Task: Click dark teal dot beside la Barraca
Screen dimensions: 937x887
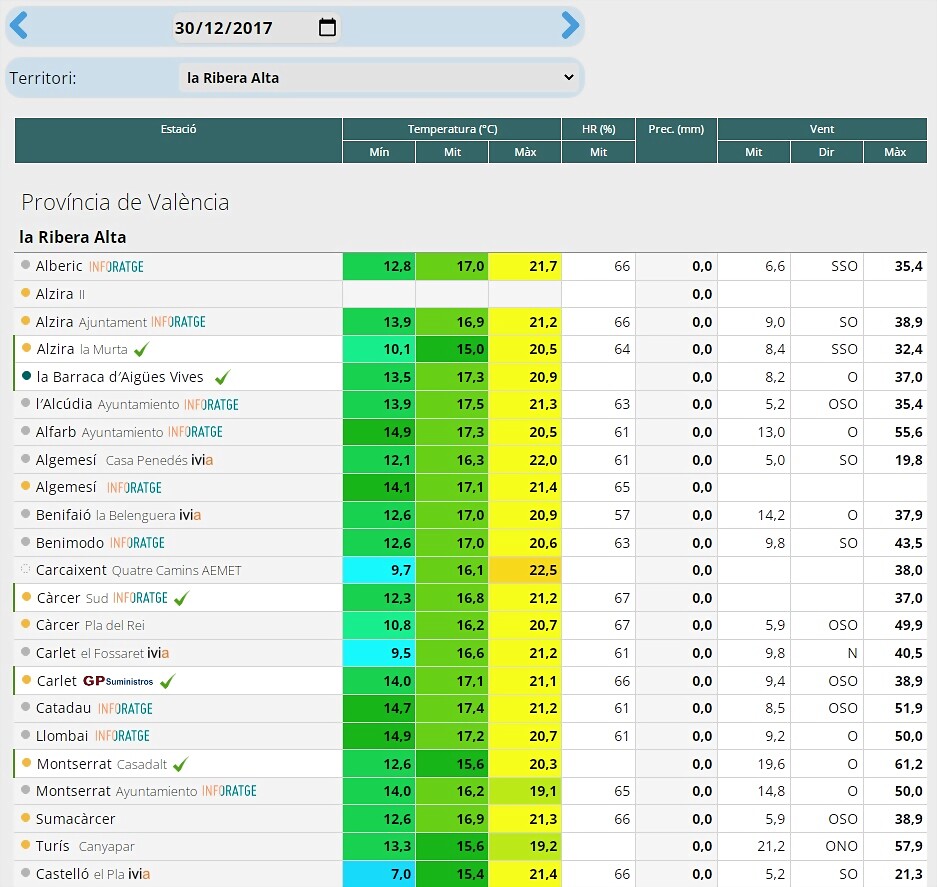Action: [26, 375]
